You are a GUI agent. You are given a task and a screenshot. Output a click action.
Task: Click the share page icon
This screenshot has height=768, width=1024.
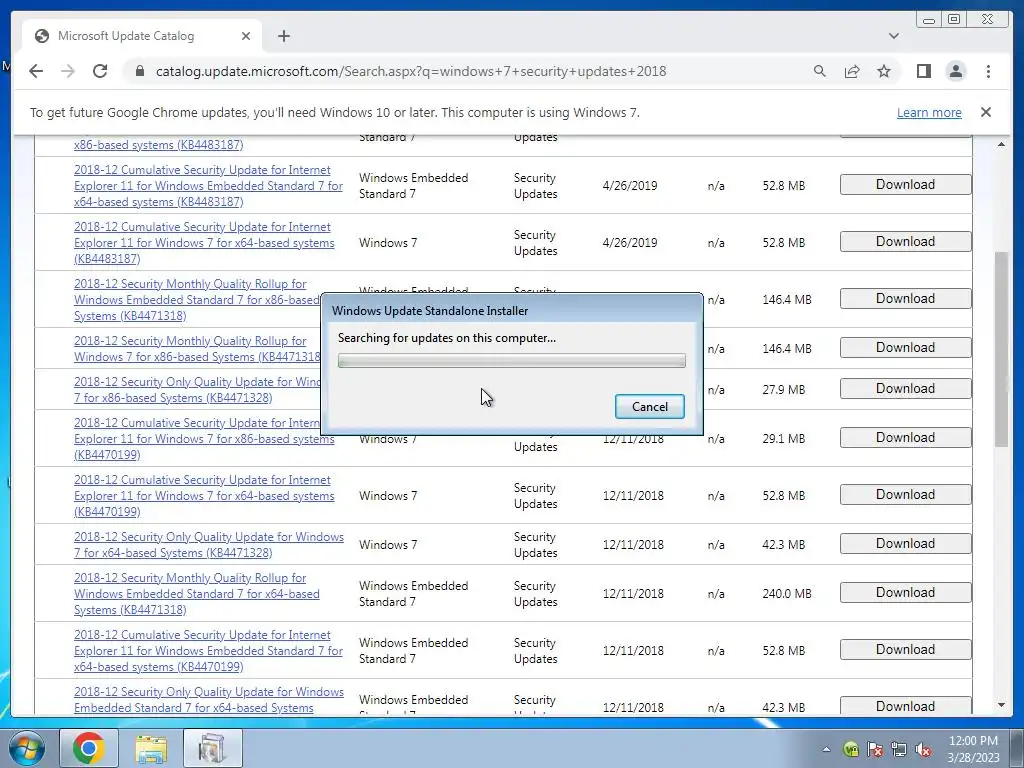pyautogui.click(x=852, y=71)
